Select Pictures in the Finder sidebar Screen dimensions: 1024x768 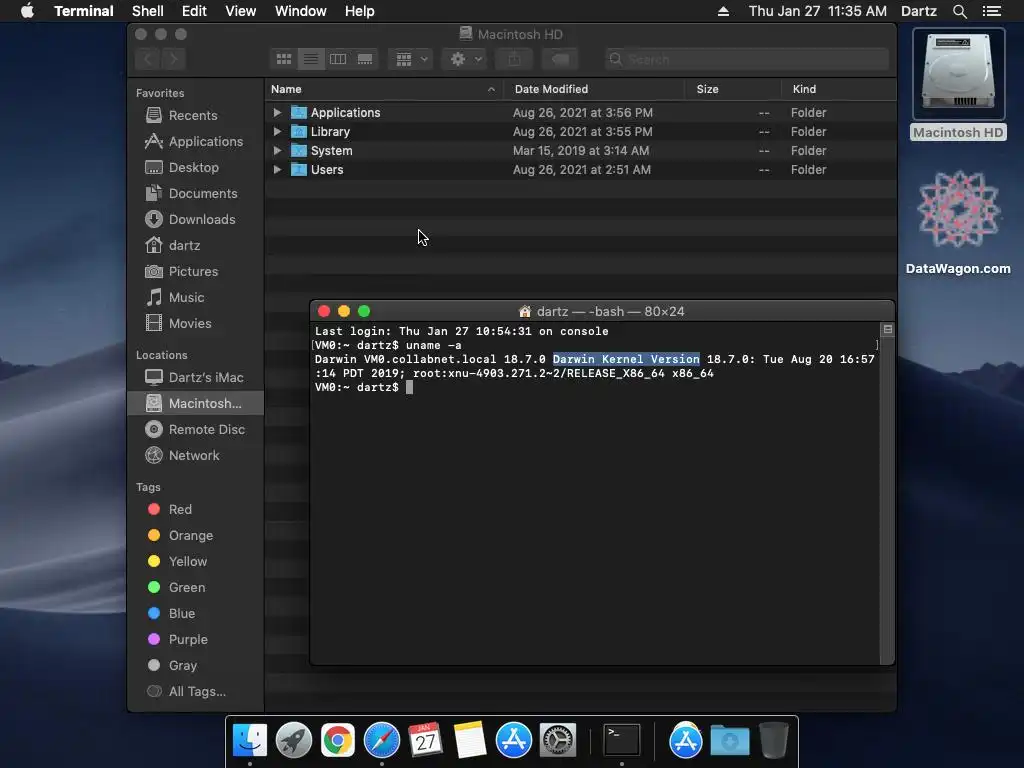click(x=196, y=272)
